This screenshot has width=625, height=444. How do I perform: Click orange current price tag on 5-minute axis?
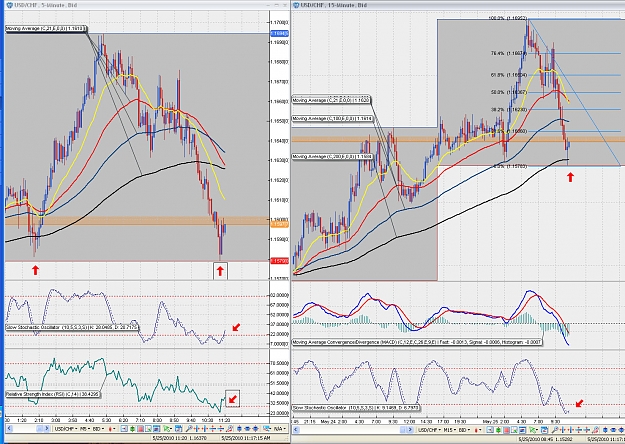click(x=279, y=225)
